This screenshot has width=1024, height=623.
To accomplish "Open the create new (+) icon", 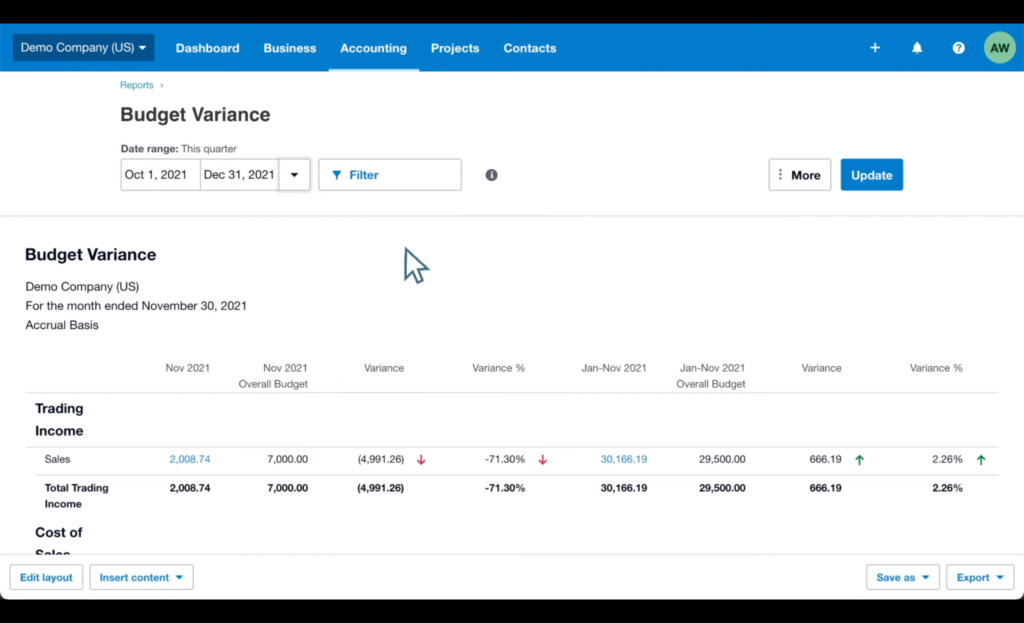I will click(874, 47).
